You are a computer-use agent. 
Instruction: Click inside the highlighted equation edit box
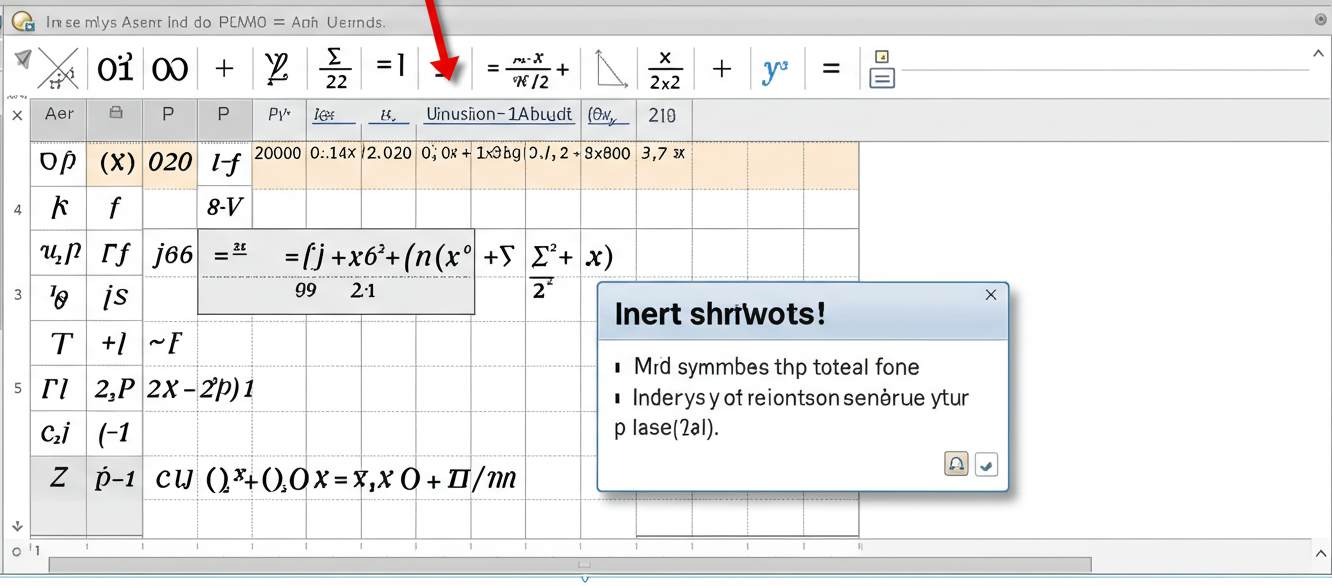[x=336, y=272]
